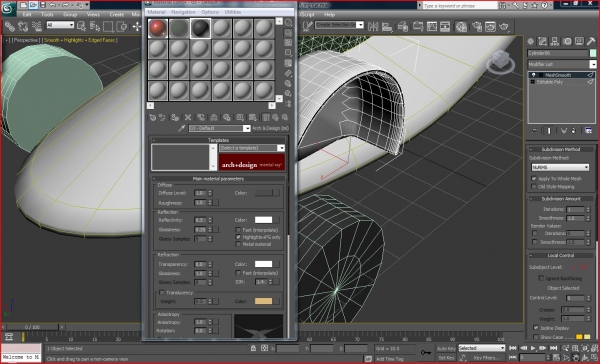
Task: Enable Show Cage checkbox
Action: point(536,337)
